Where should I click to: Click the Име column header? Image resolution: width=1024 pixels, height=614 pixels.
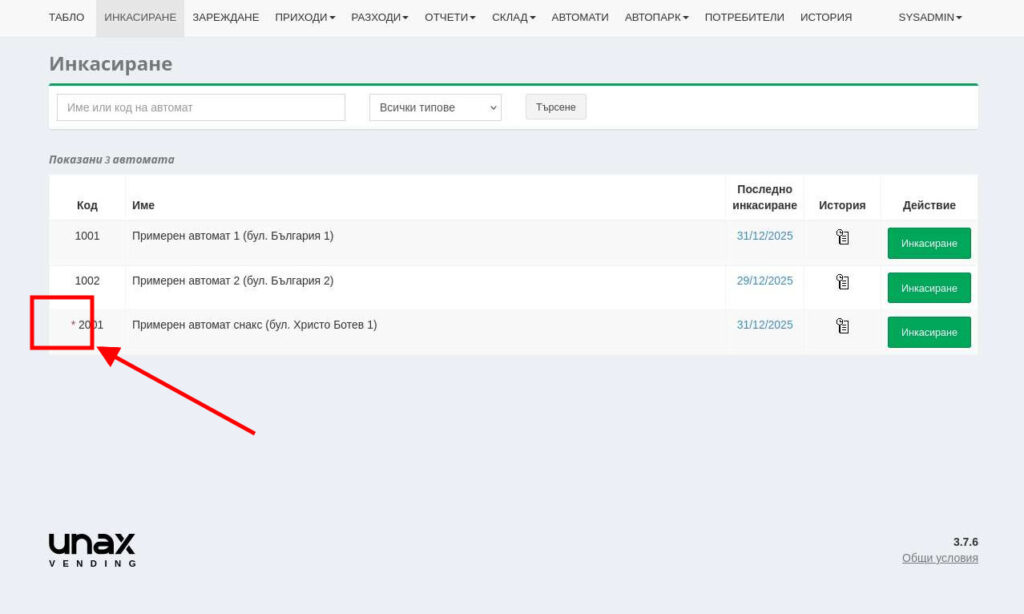point(143,206)
